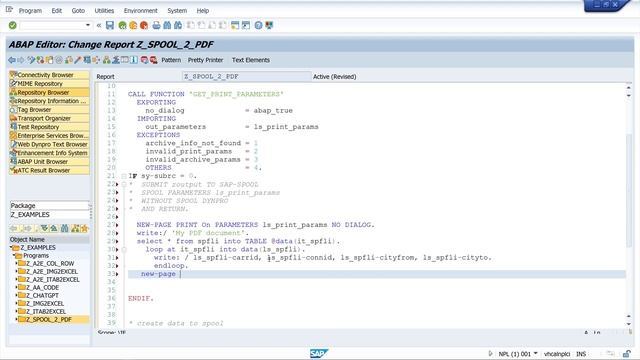
Task: Collapse the Z_EXAMPLES tree node
Action: [11, 247]
